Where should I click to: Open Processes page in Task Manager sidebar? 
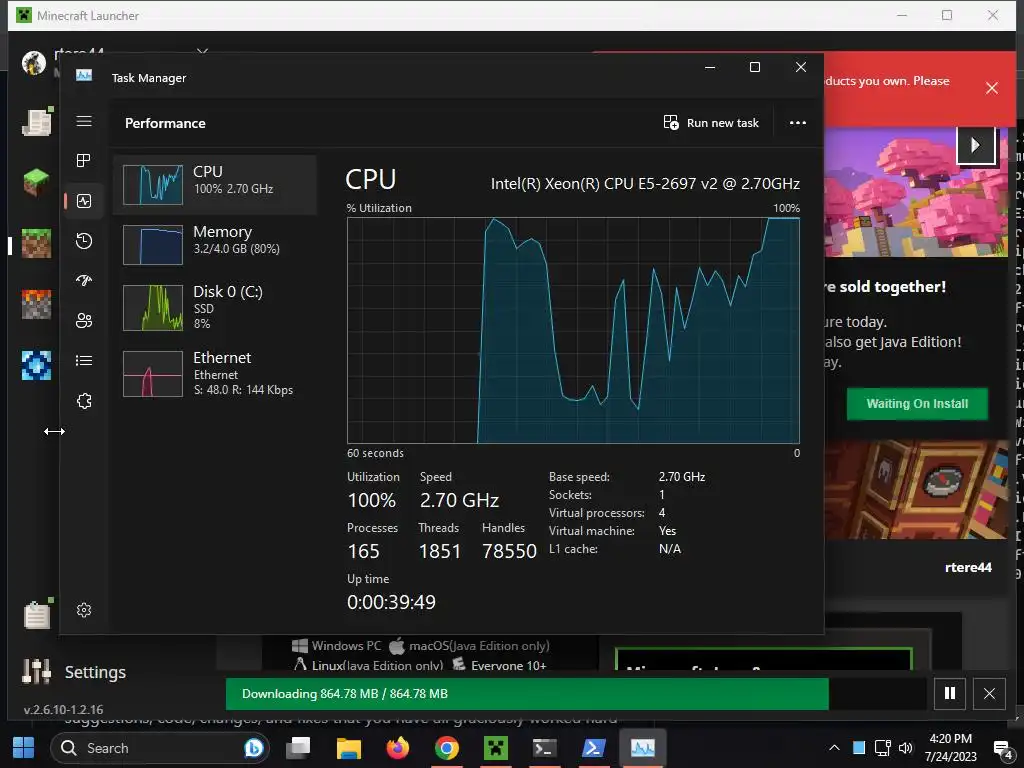pyautogui.click(x=84, y=161)
